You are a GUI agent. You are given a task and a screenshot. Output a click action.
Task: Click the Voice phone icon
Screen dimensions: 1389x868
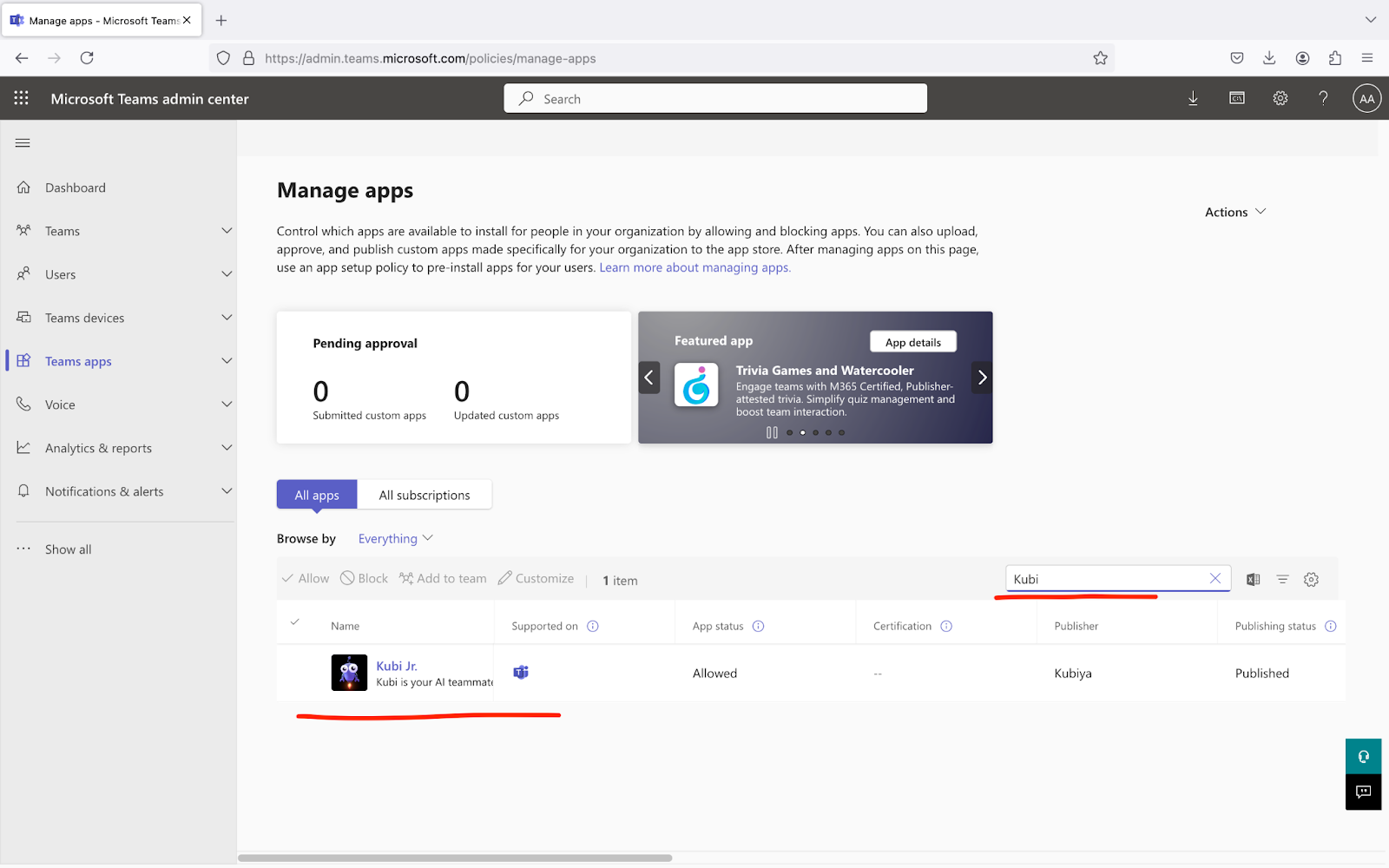click(x=23, y=404)
